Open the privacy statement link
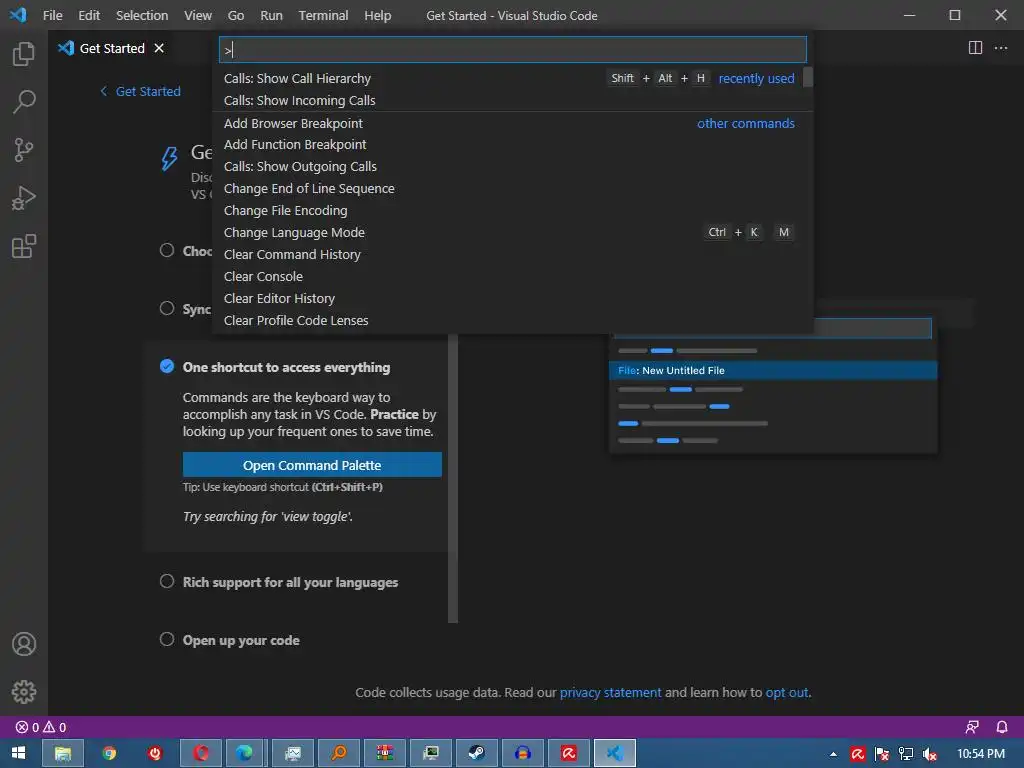1024x768 pixels. pyautogui.click(x=610, y=692)
